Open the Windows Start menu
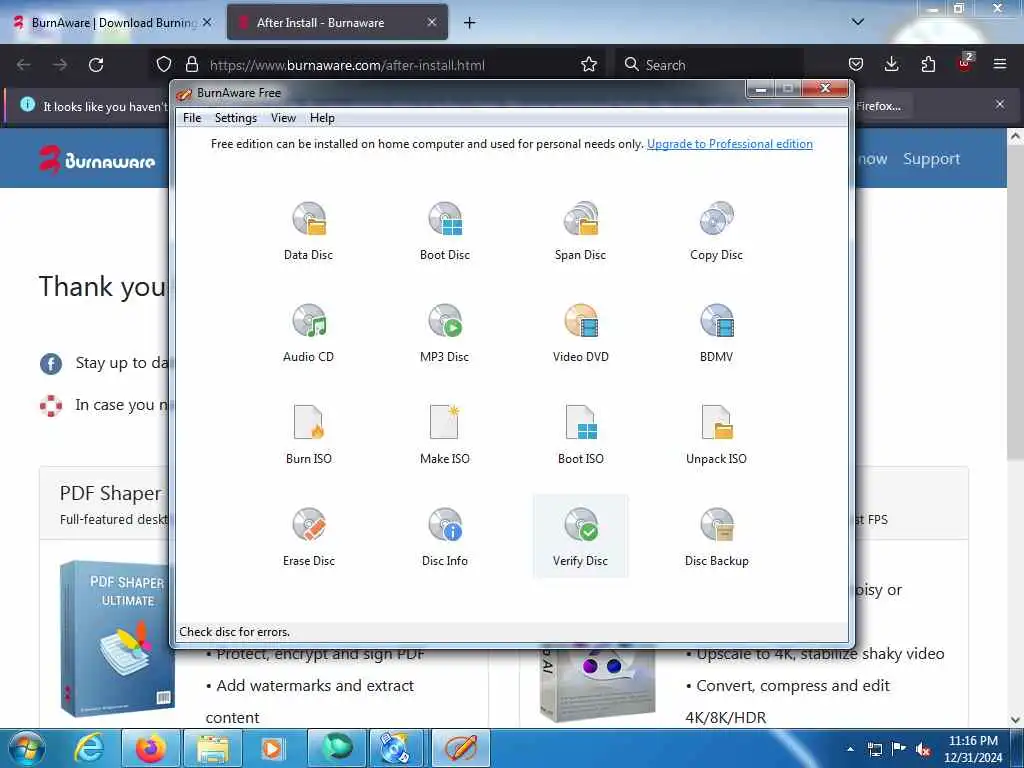 click(x=27, y=748)
